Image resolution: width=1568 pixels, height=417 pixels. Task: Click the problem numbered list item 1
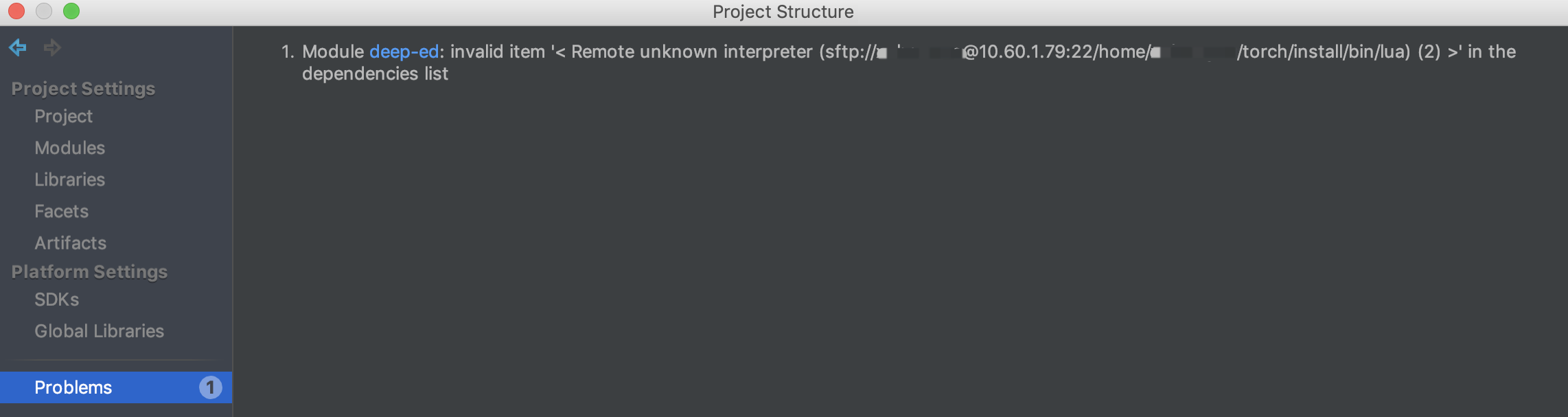(289, 51)
